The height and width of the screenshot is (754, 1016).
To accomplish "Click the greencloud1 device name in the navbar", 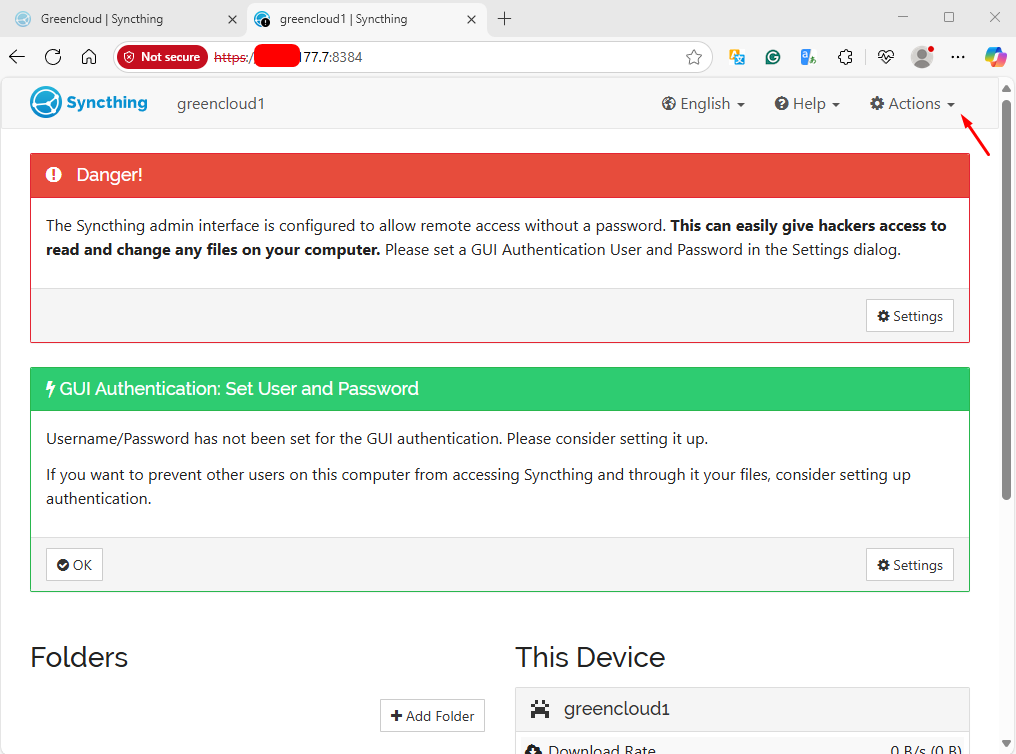I will click(221, 104).
